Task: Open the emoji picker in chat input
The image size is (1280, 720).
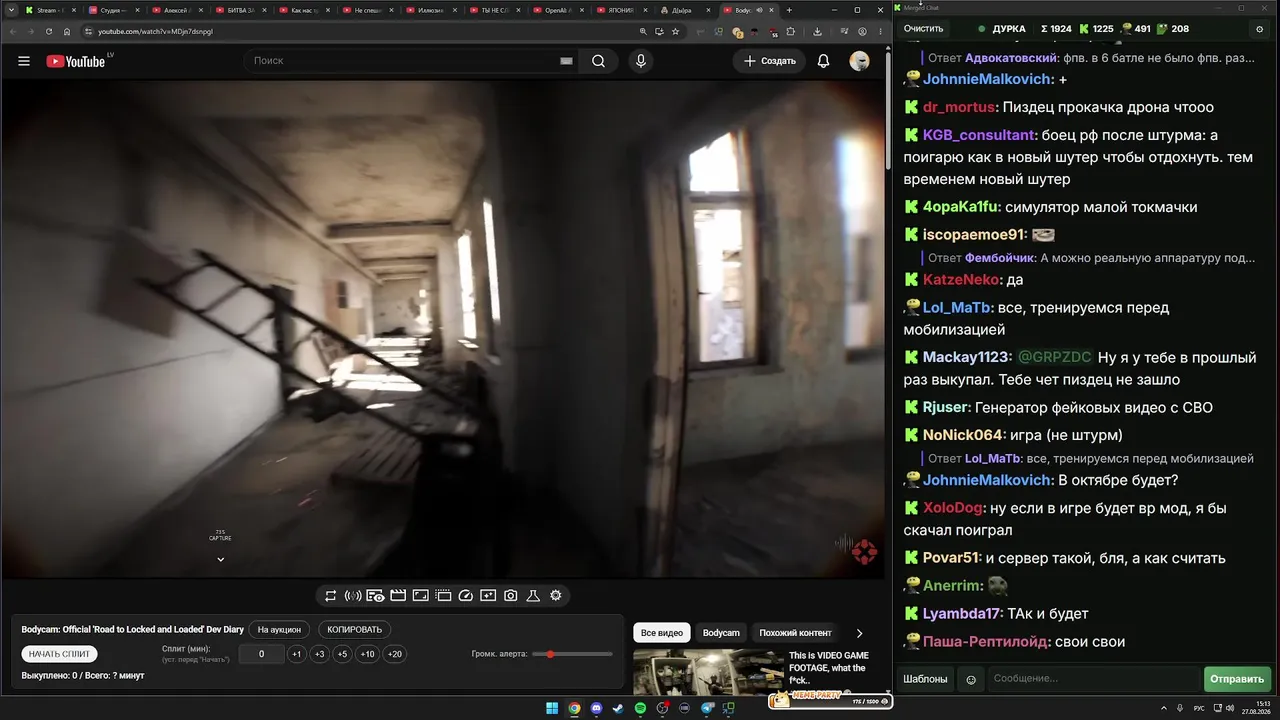Action: 970,679
